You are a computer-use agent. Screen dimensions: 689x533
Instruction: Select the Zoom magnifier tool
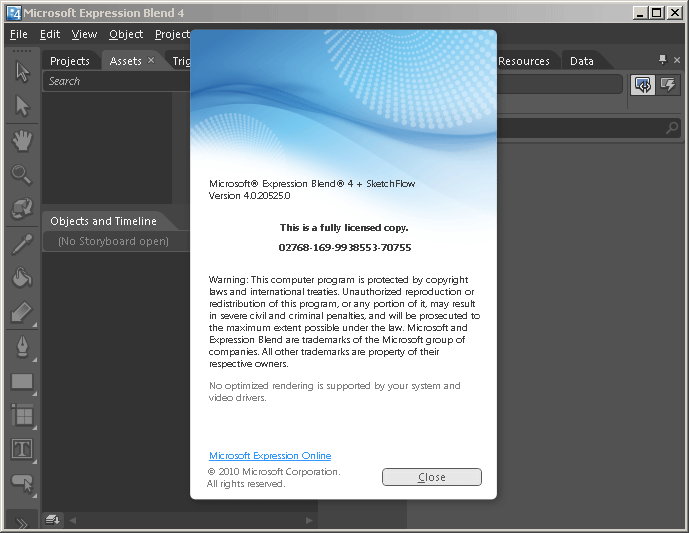coord(22,174)
